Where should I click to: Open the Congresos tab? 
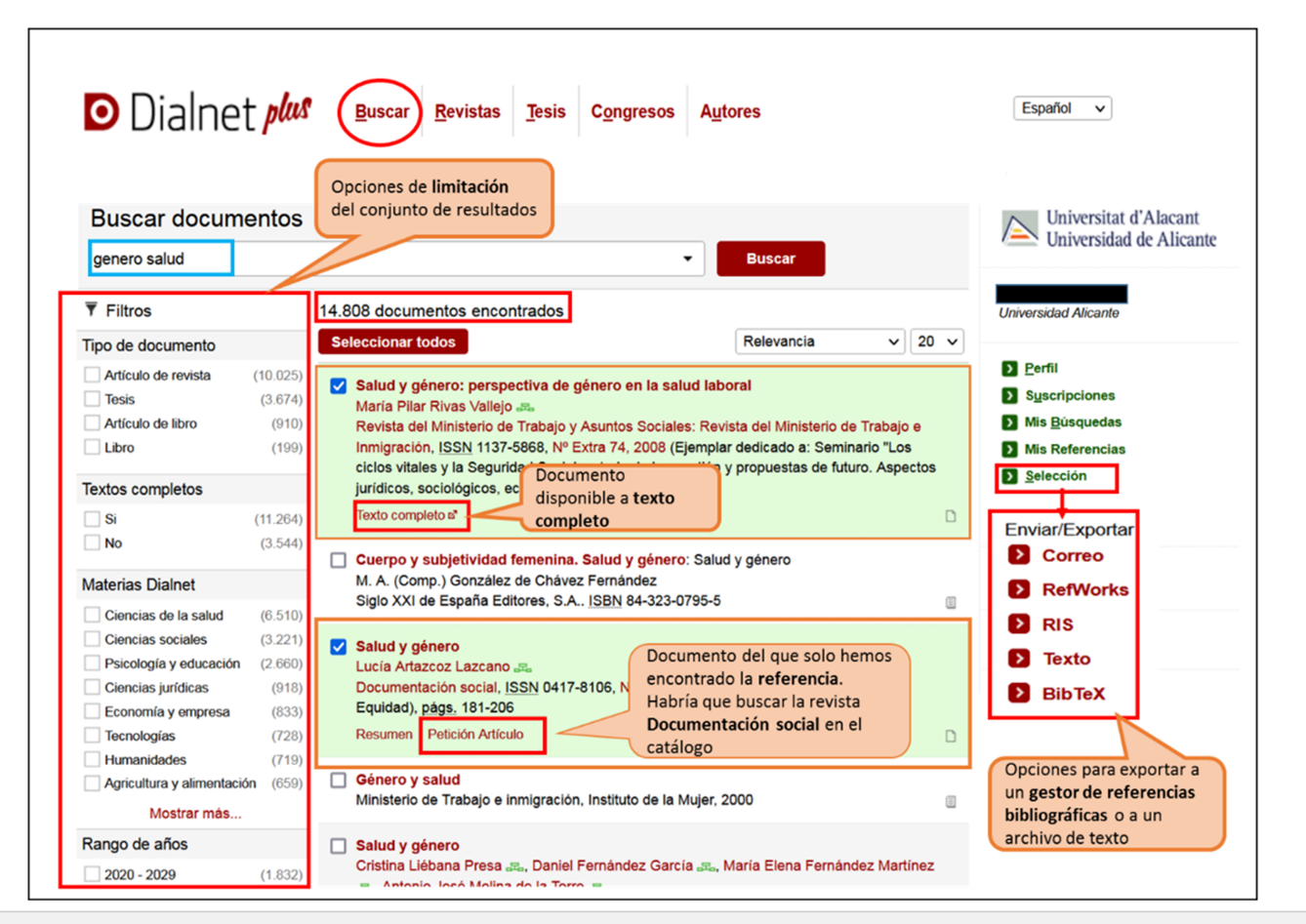pos(632,112)
